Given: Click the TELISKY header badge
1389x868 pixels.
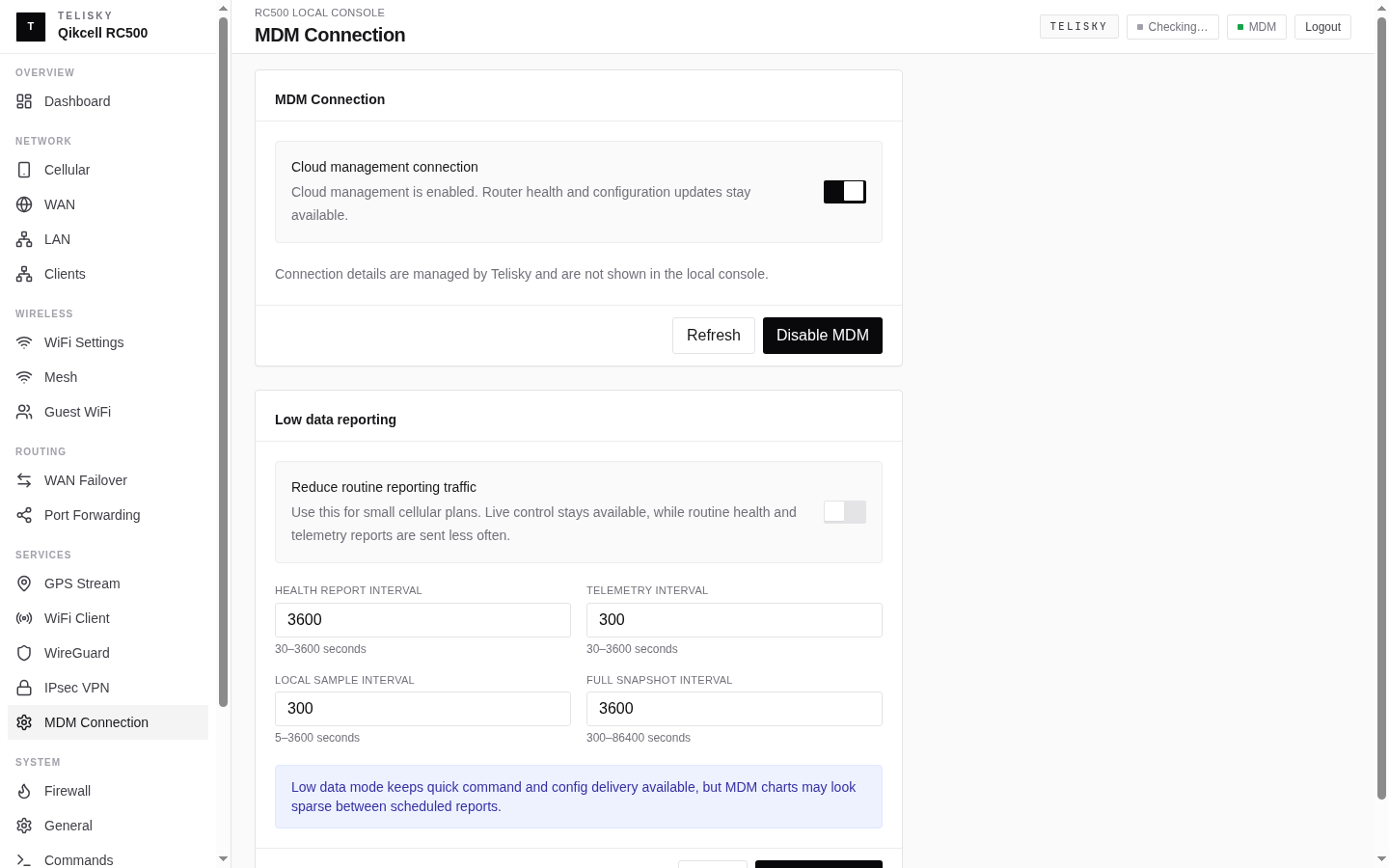Looking at the screenshot, I should click(1079, 27).
